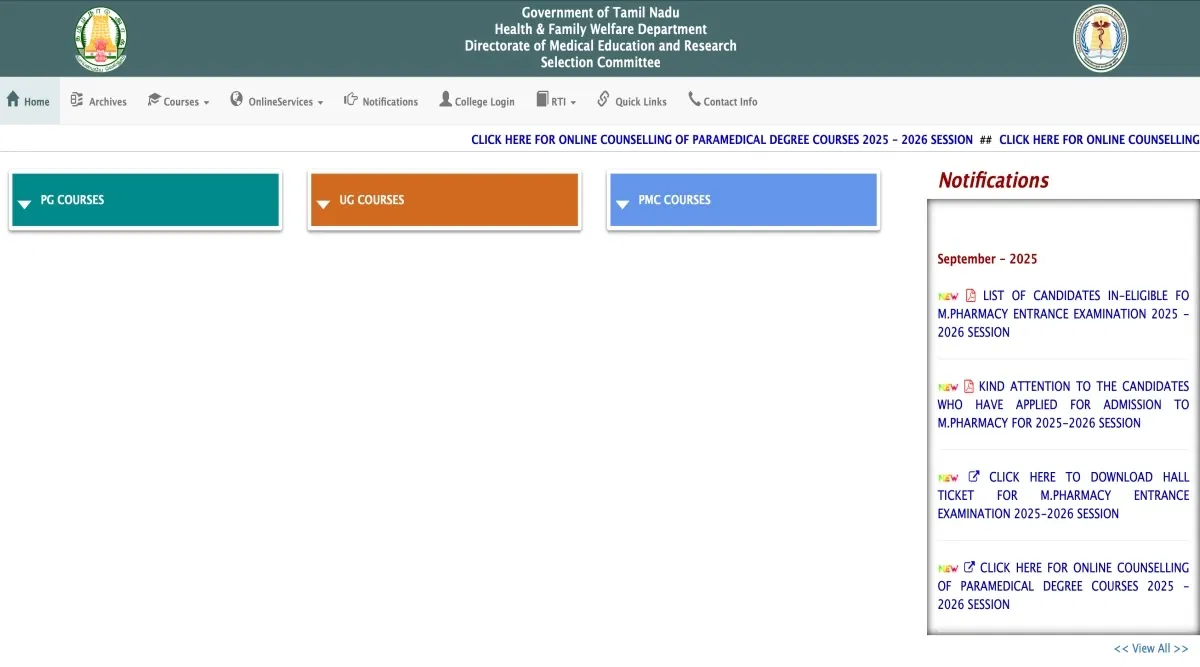Click the thumbs-up Notifications icon
Viewport: 1200px width, 667px height.
pyautogui.click(x=351, y=99)
